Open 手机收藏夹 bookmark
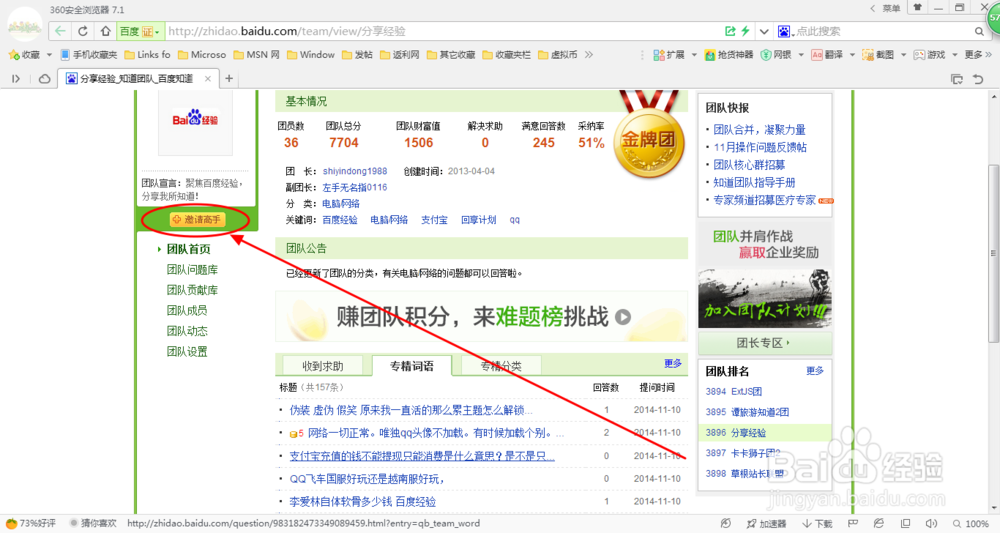The height and width of the screenshot is (533, 1000). pyautogui.click(x=89, y=55)
